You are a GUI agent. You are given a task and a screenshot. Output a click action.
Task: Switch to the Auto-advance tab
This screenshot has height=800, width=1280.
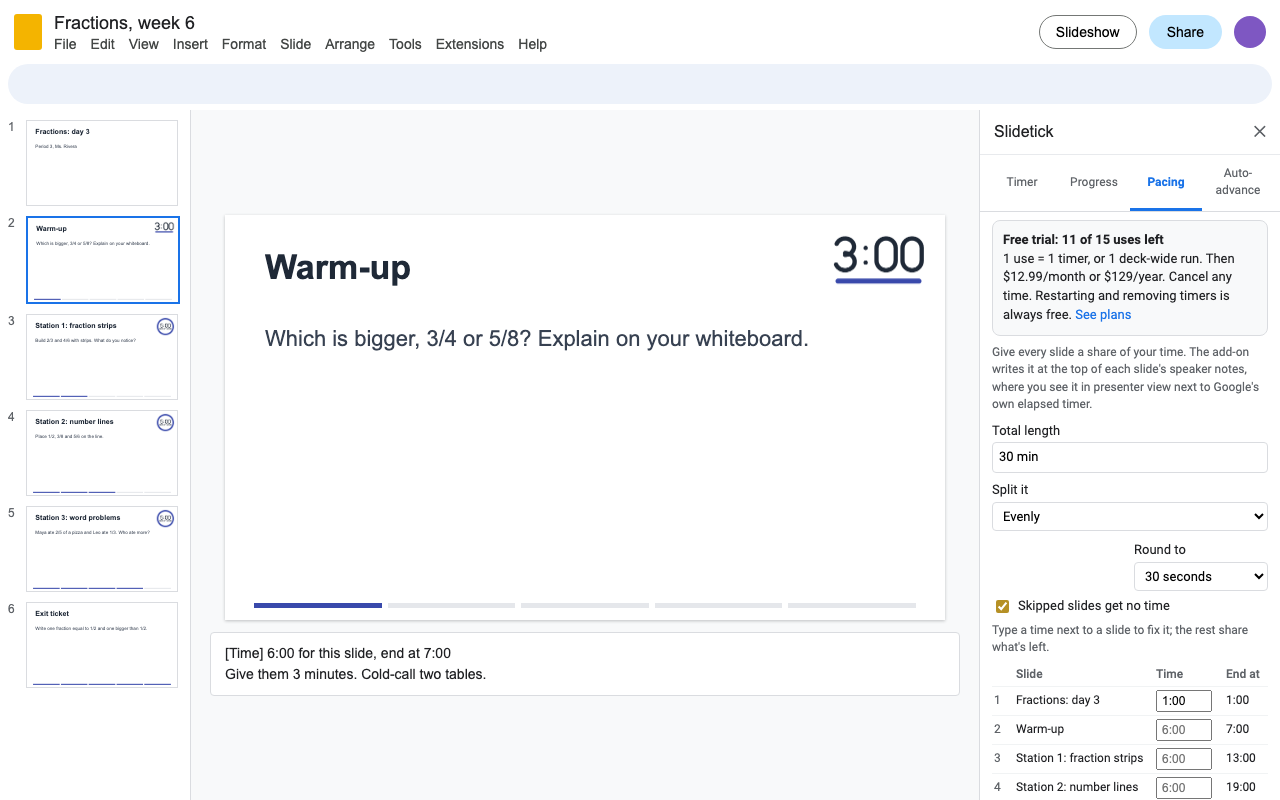[x=1238, y=182]
